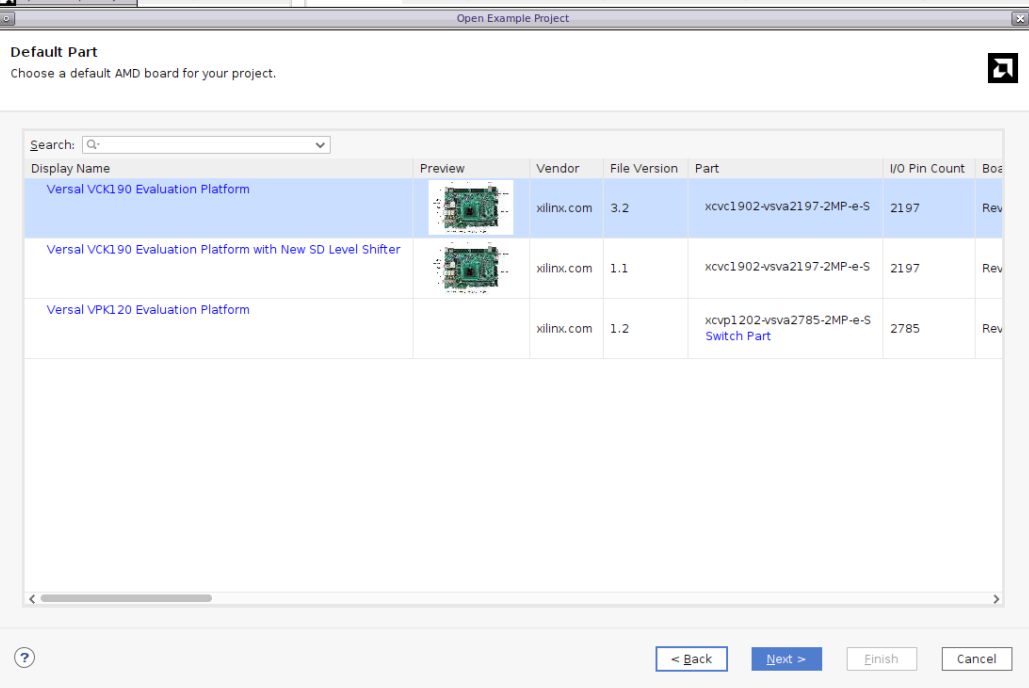Click the VCK190 board preview thumbnail
Image resolution: width=1029 pixels, height=688 pixels.
pos(470,208)
